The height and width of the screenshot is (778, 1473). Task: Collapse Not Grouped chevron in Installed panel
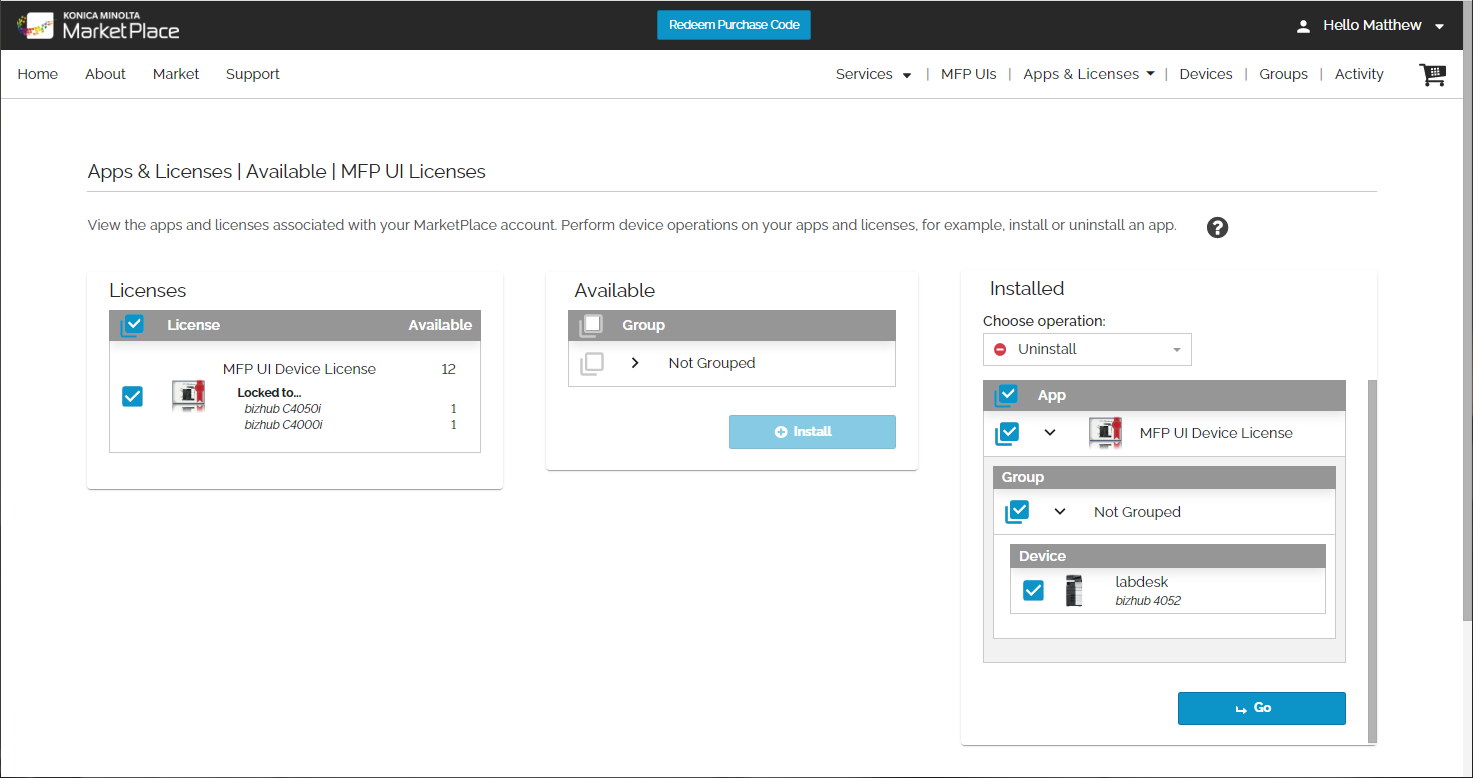point(1060,512)
